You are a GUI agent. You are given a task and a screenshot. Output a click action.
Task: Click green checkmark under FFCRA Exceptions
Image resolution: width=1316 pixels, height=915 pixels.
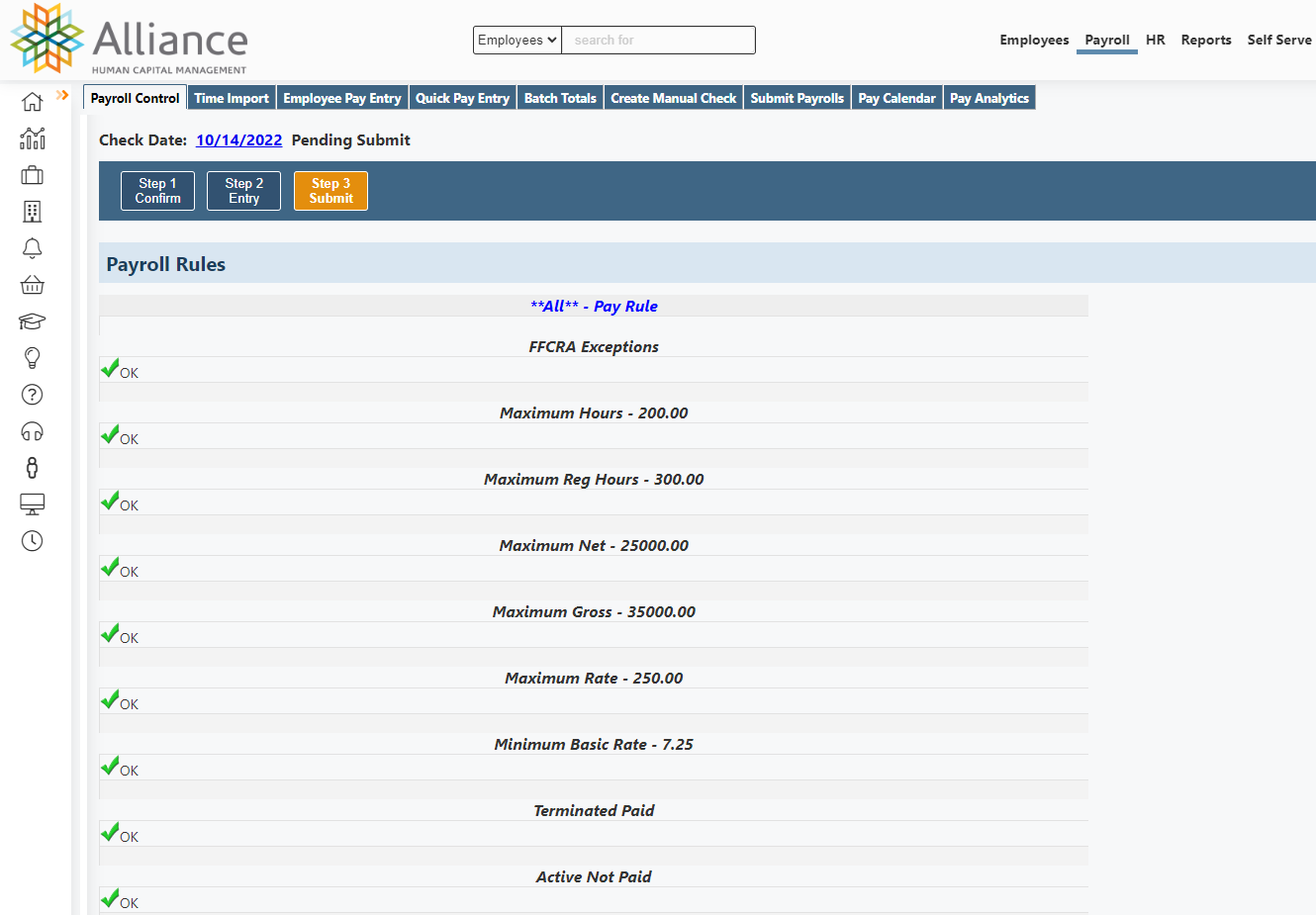pos(110,369)
